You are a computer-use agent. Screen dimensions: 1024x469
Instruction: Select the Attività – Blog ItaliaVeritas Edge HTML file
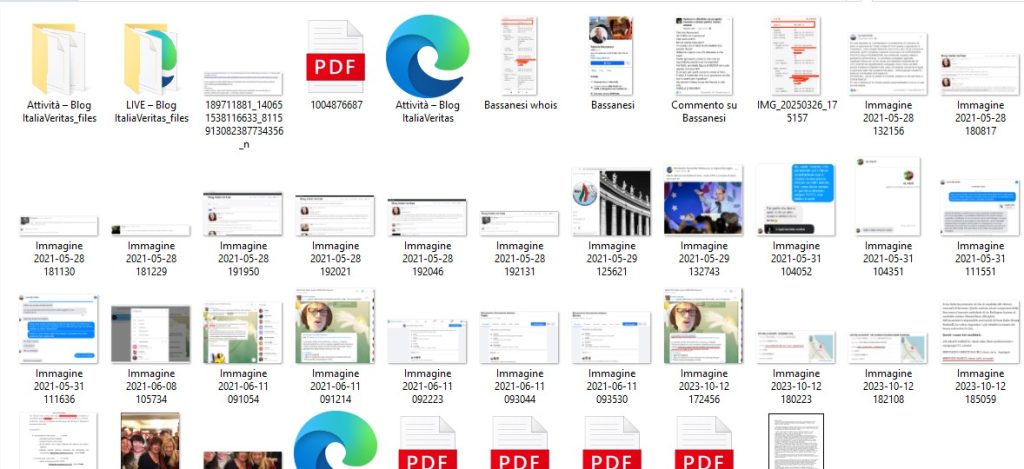point(427,58)
